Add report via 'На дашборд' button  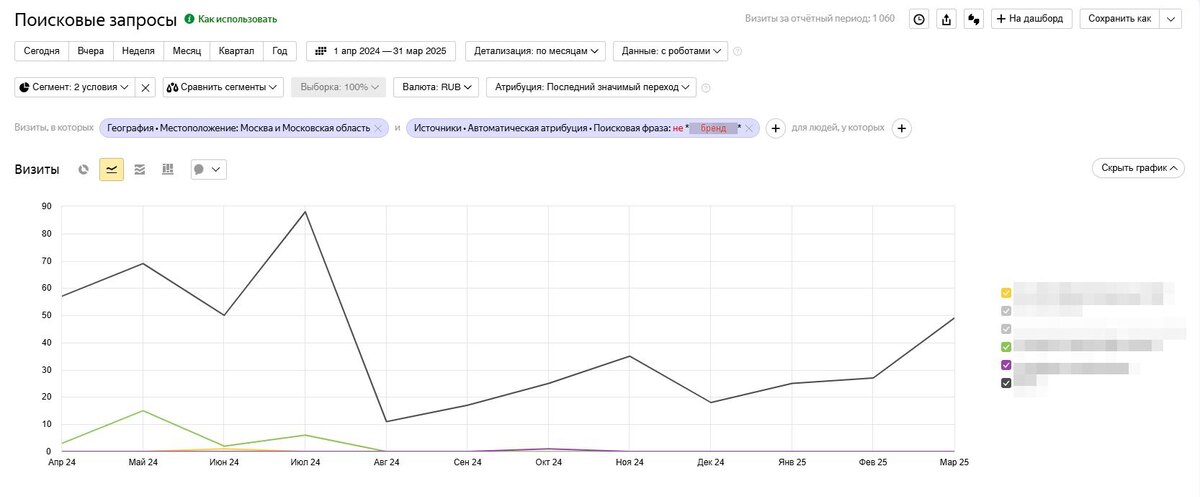click(x=1032, y=19)
